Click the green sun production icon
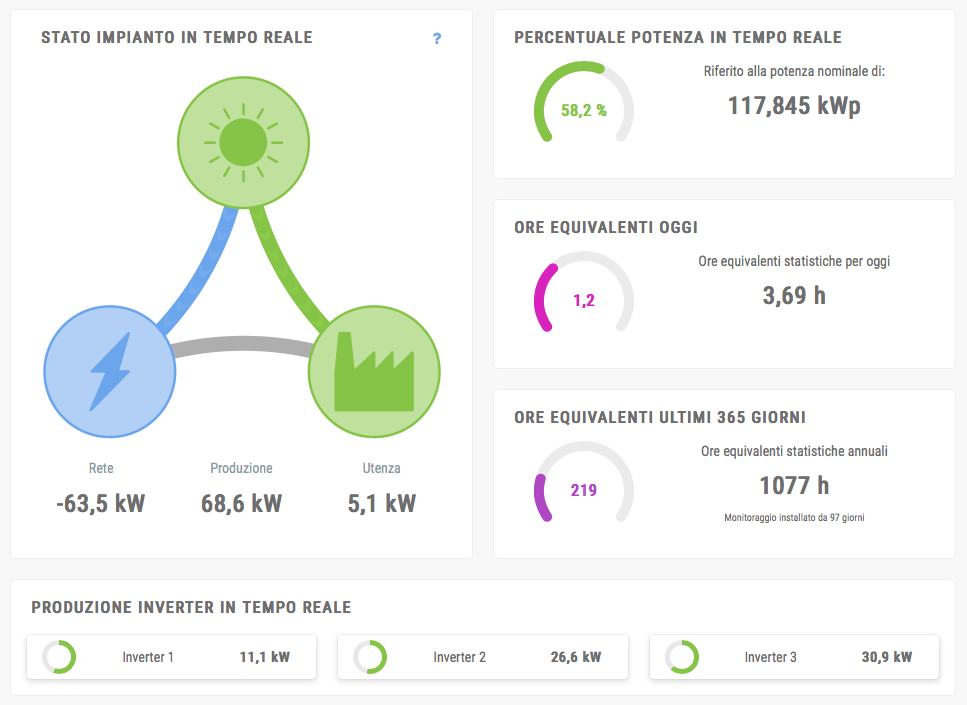Screen dimensions: 967x705 242,141
